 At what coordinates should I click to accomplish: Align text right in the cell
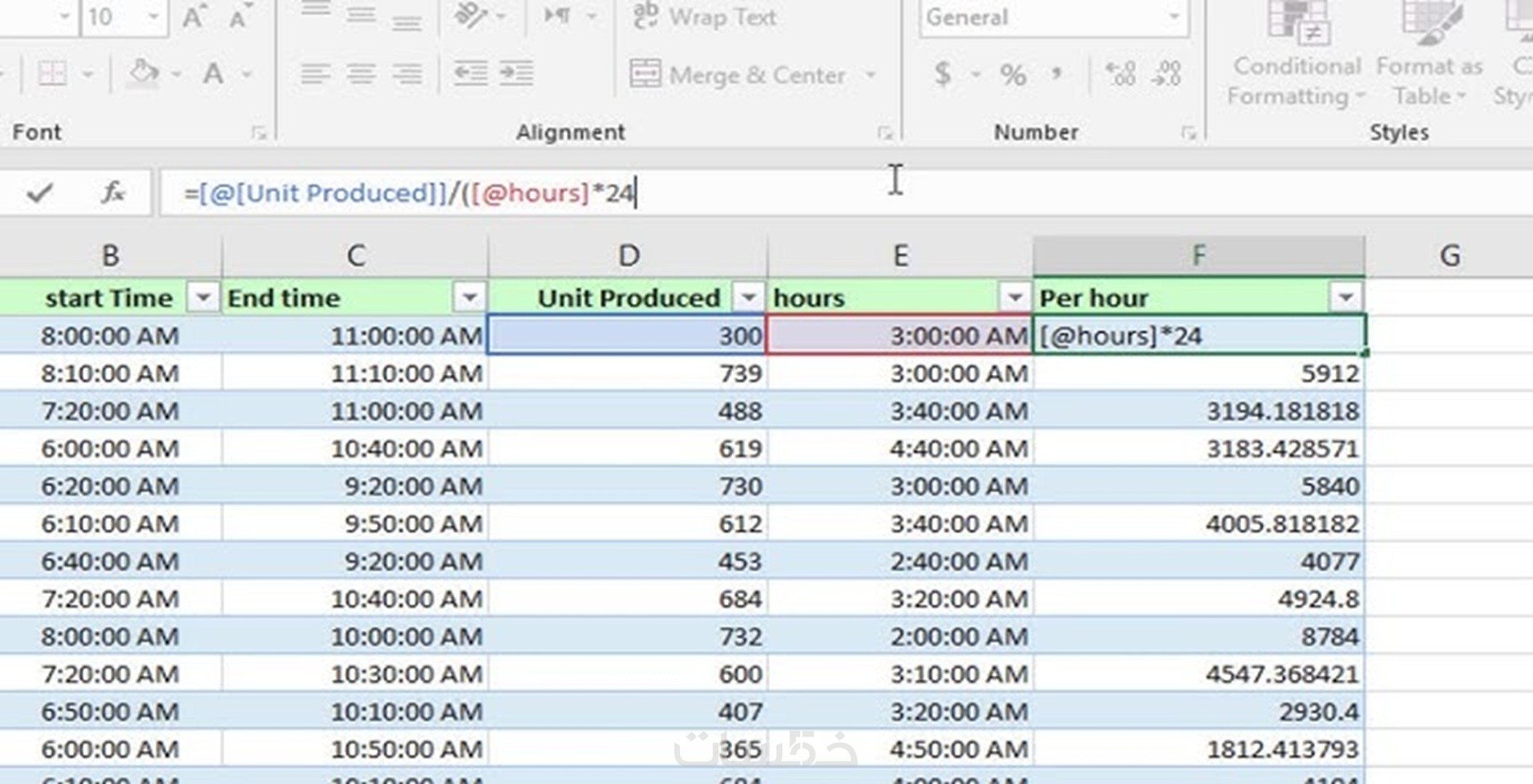[407, 75]
